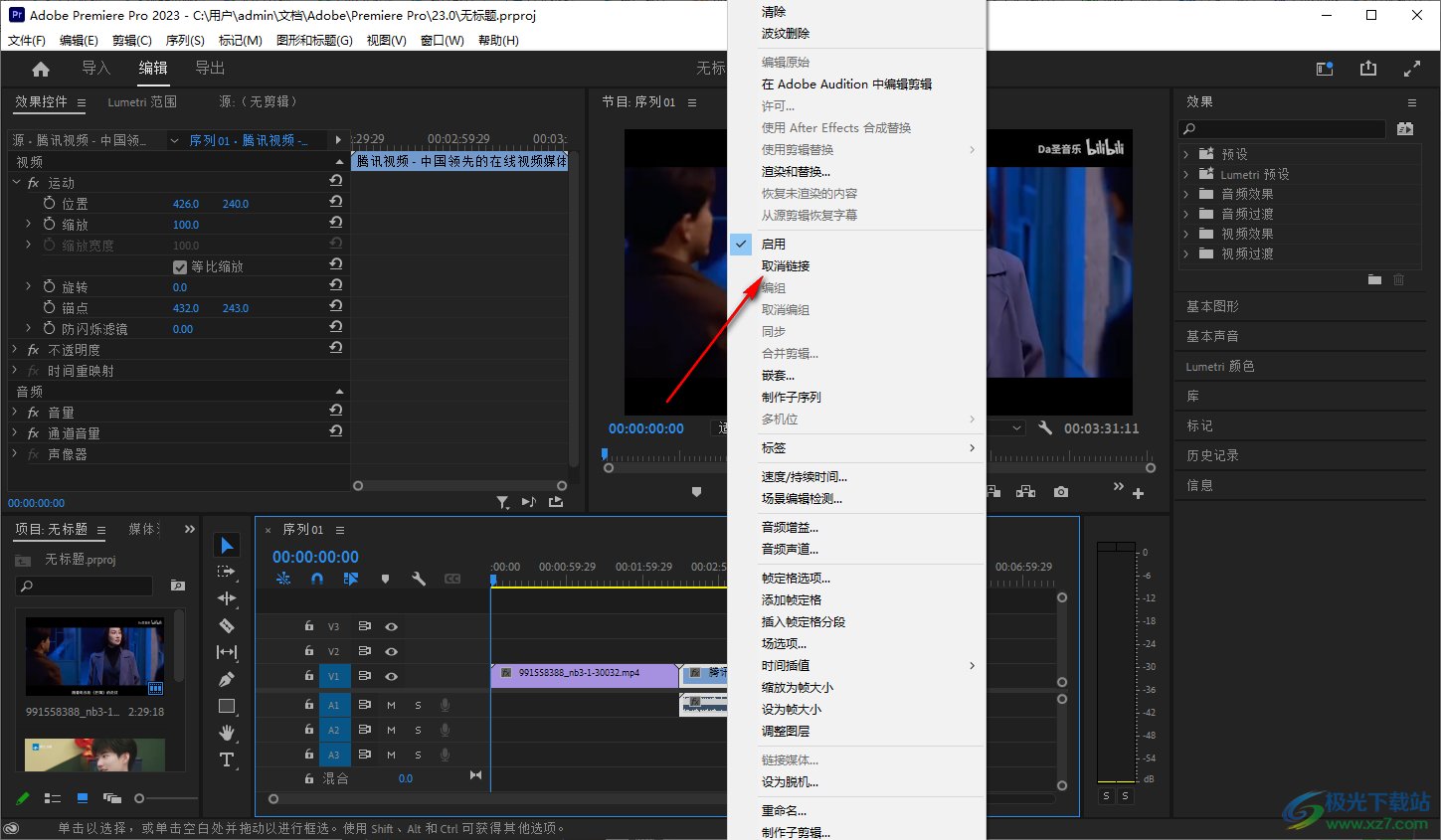Expand the 视频过渡 folder

pos(1186,253)
